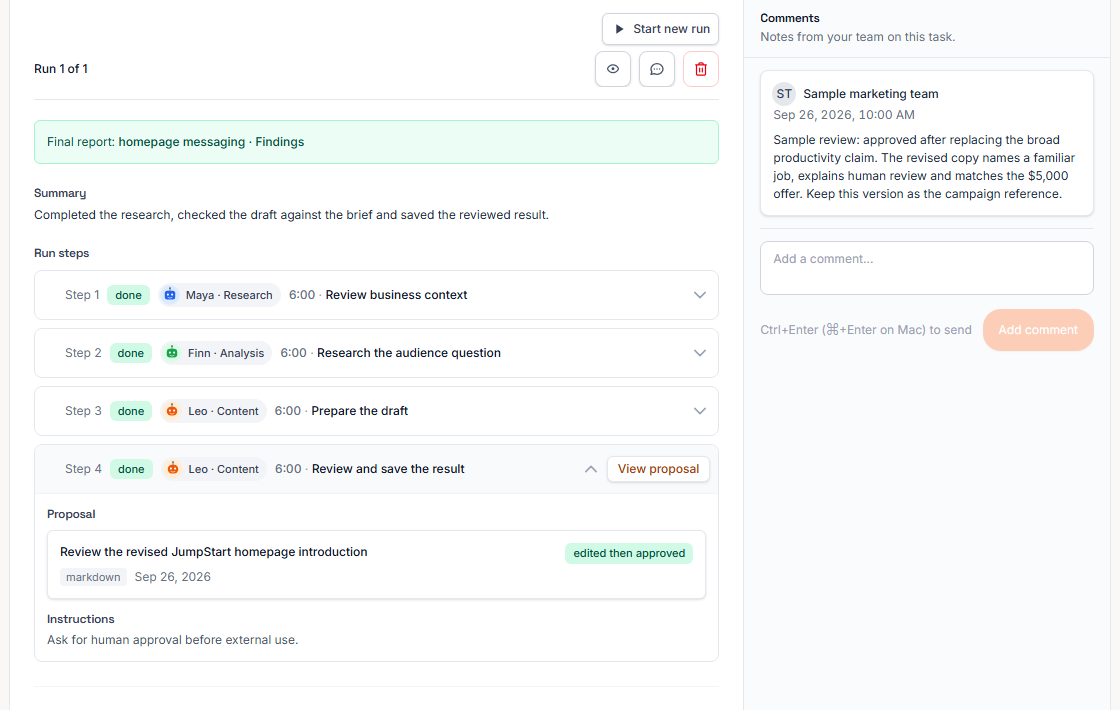Image resolution: width=1120 pixels, height=710 pixels.
Task: Click the 'edited then approved' status badge
Action: tap(629, 554)
